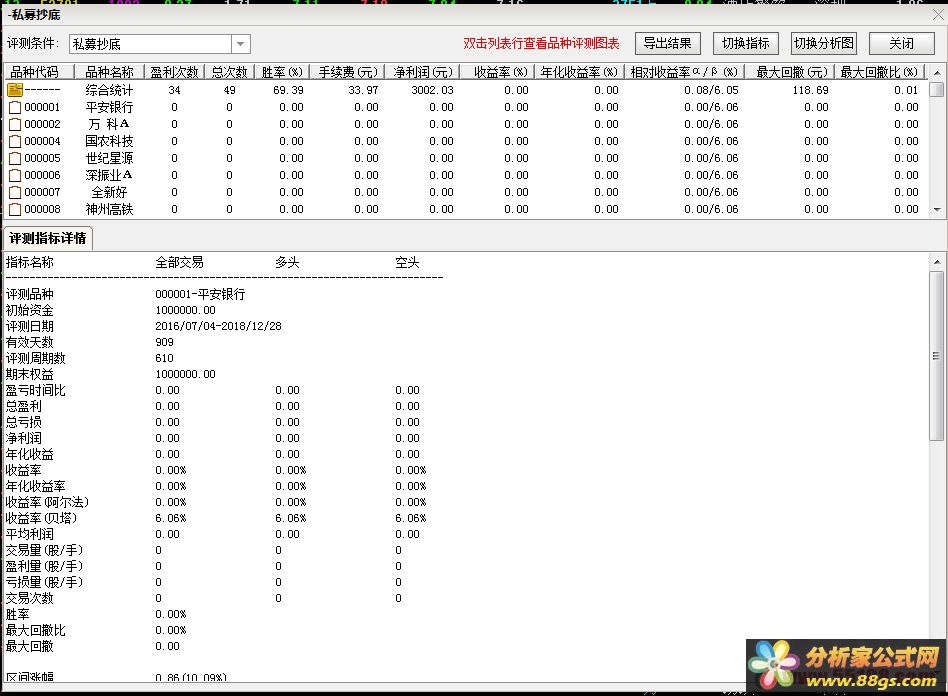Click the 收益率(贝塔) row label
Screen dimensions: 948x696
41,518
